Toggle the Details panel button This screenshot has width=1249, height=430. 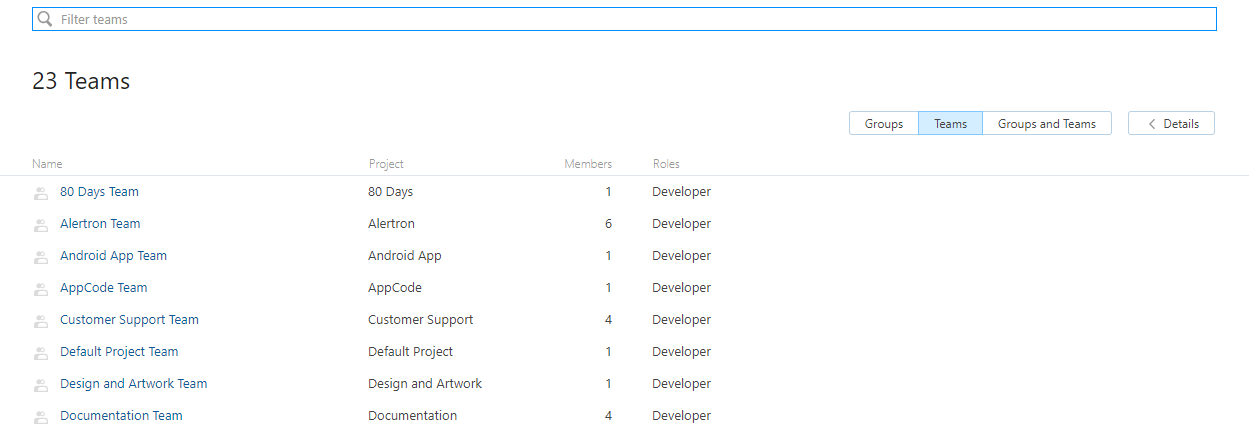(1171, 123)
